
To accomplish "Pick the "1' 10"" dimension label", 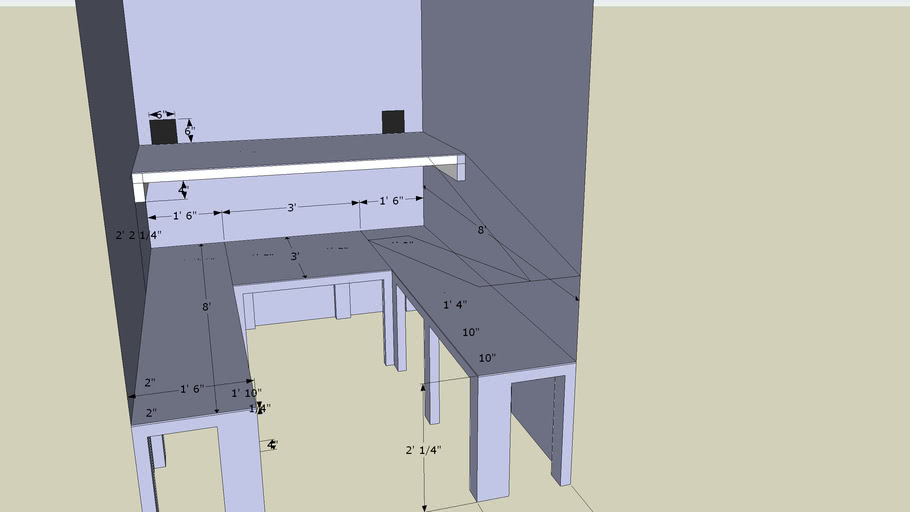I will pos(246,393).
